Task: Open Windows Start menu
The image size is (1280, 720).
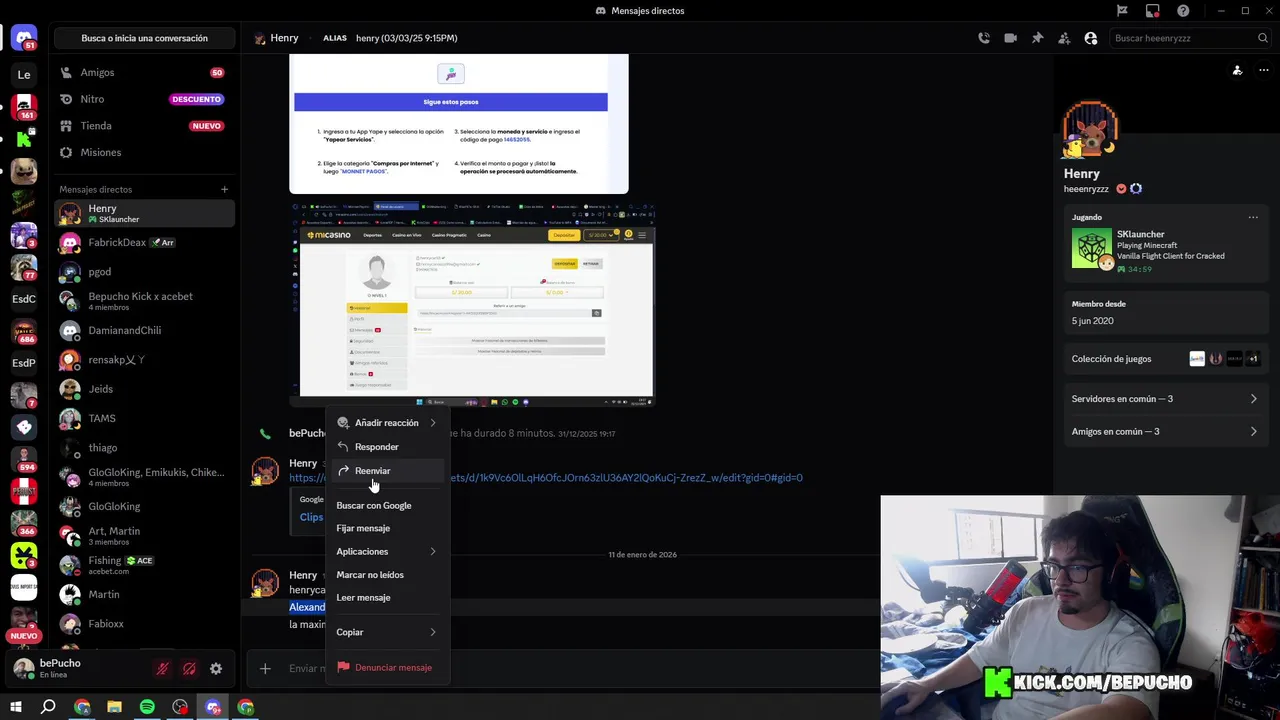Action: [x=15, y=707]
